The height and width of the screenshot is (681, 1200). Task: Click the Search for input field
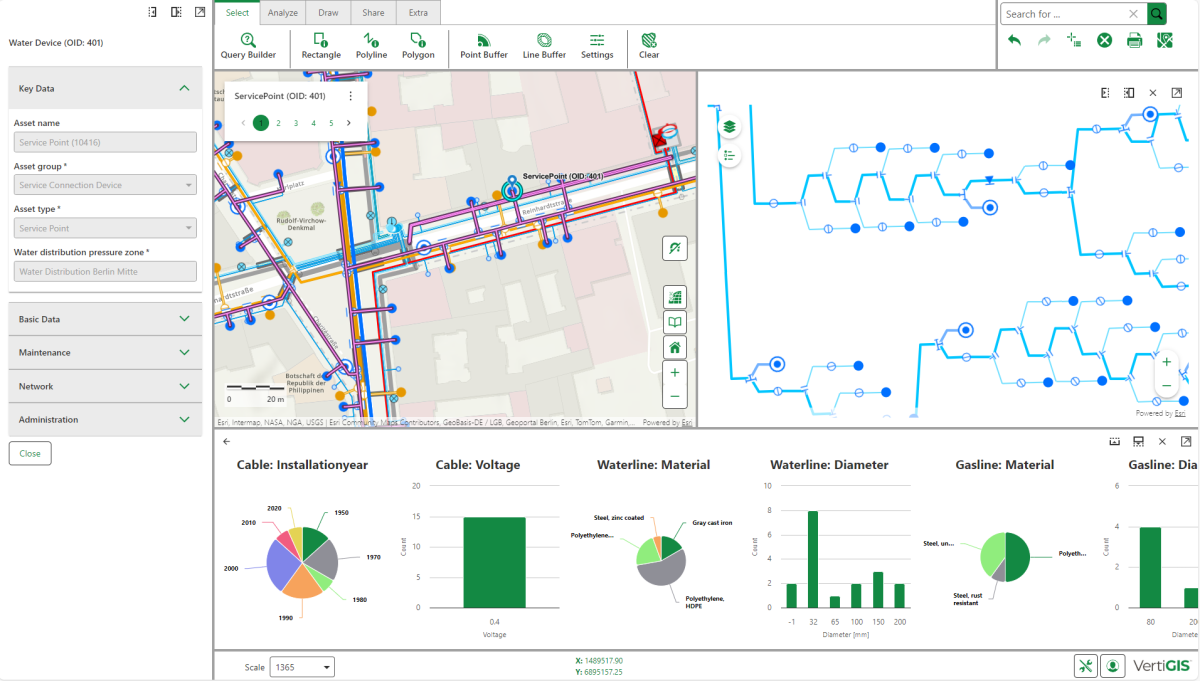(x=1064, y=14)
